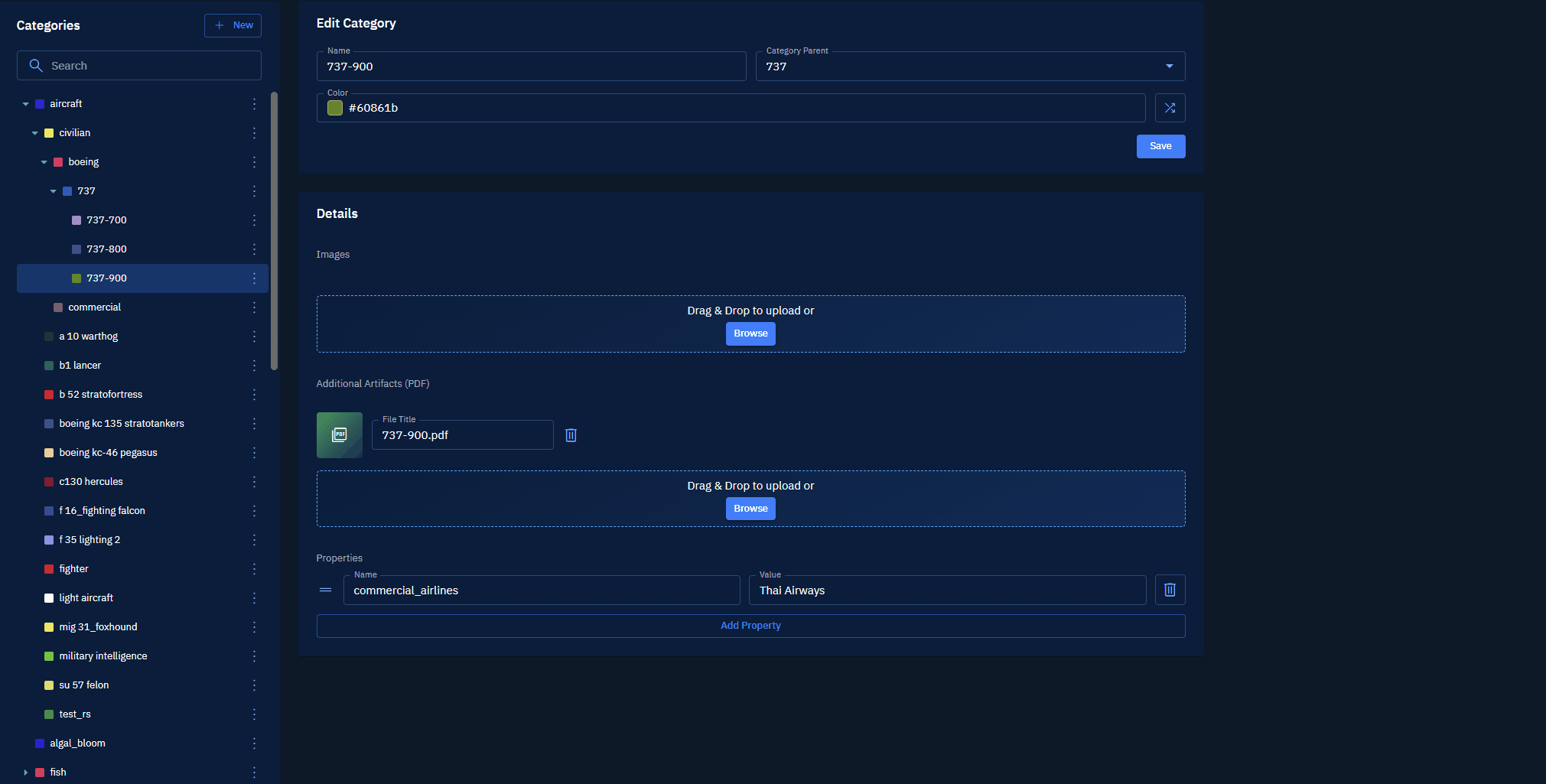The image size is (1546, 784).
Task: Collapse the aircraft category tree
Action: pos(26,104)
